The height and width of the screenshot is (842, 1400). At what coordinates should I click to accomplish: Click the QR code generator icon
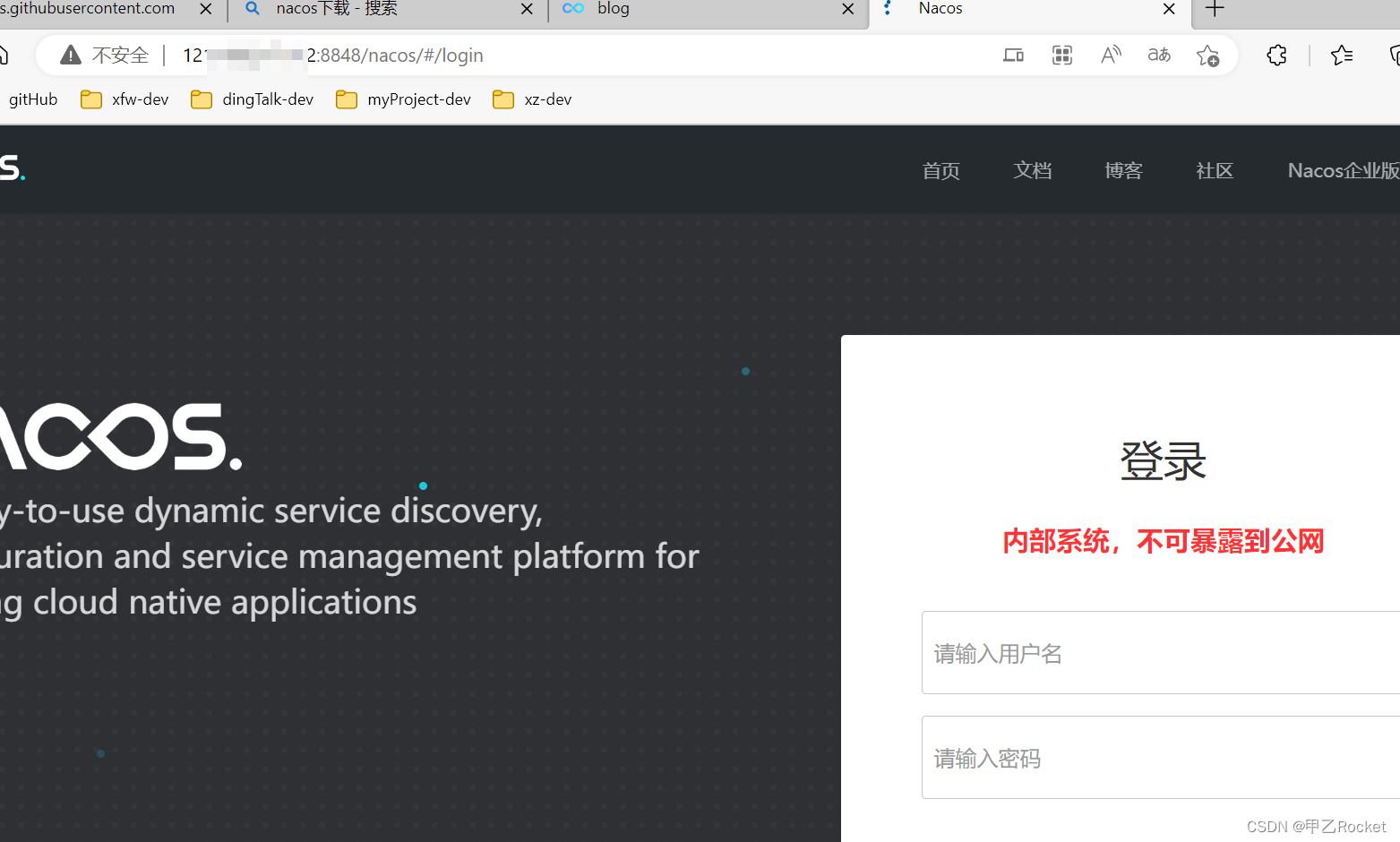(x=1062, y=56)
